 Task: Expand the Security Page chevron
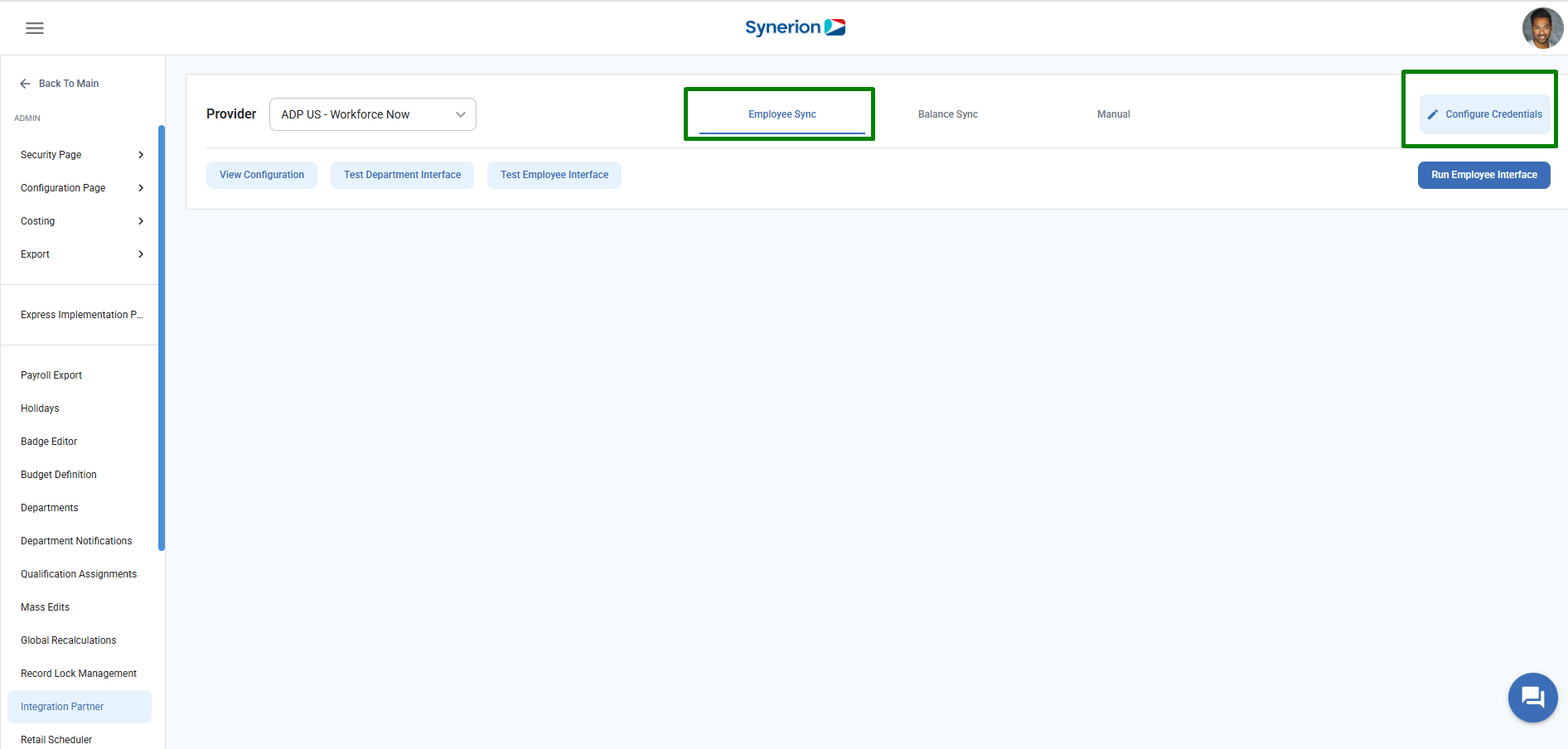(141, 155)
